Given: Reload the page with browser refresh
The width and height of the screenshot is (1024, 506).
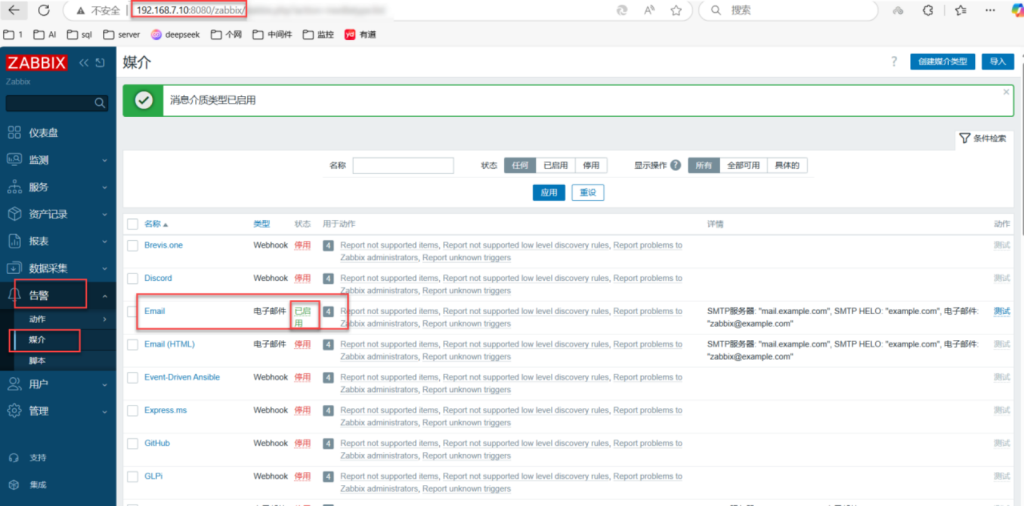Looking at the screenshot, I should tap(44, 10).
